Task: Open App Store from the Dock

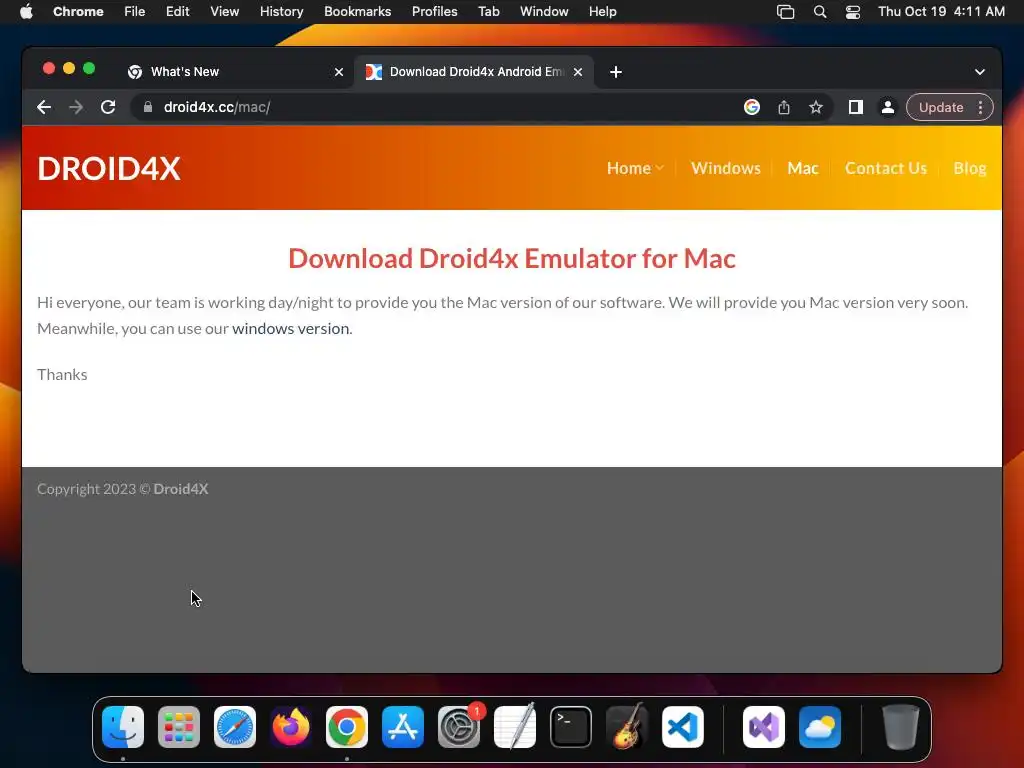Action: point(403,727)
